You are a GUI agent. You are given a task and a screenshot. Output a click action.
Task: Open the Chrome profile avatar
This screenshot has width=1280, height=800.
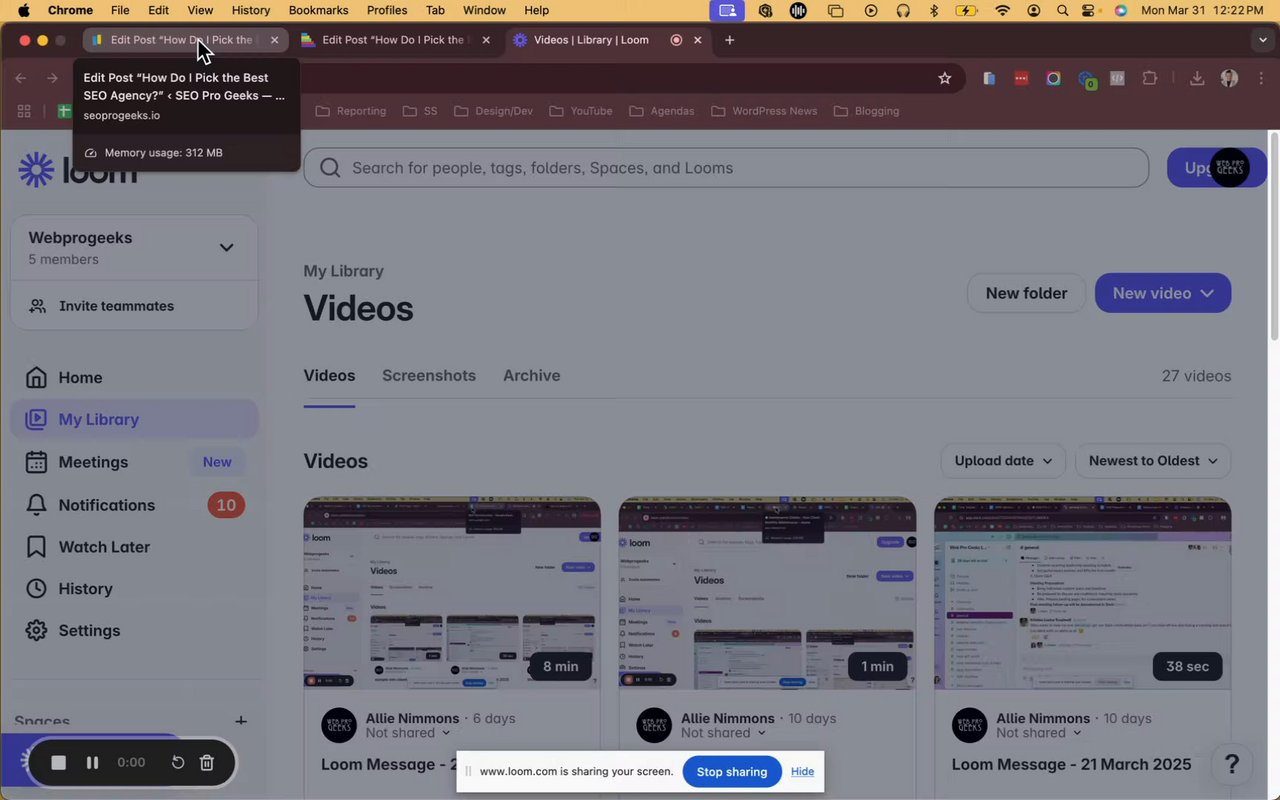(1229, 78)
